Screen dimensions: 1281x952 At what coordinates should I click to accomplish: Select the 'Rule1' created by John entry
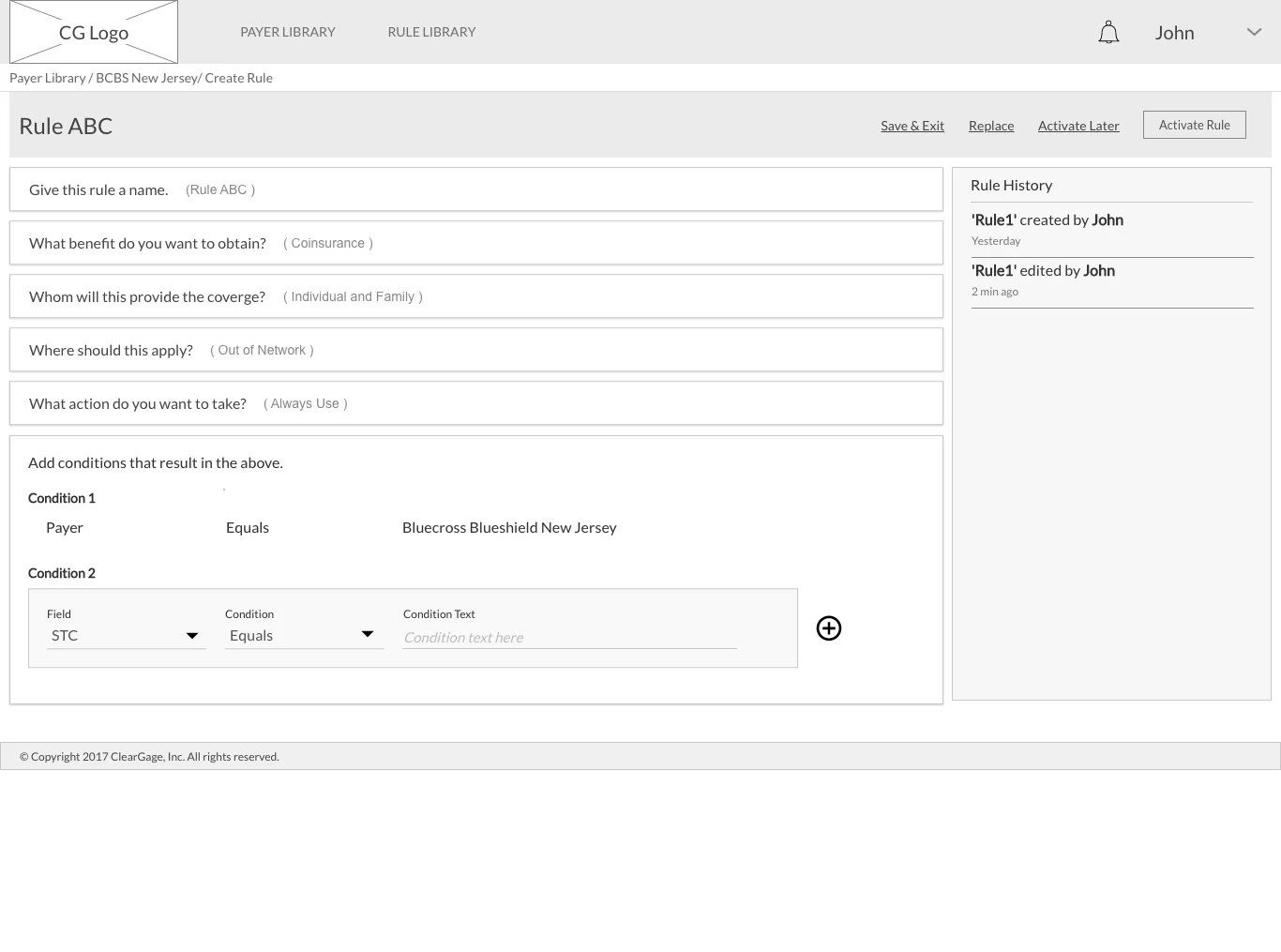1112,229
